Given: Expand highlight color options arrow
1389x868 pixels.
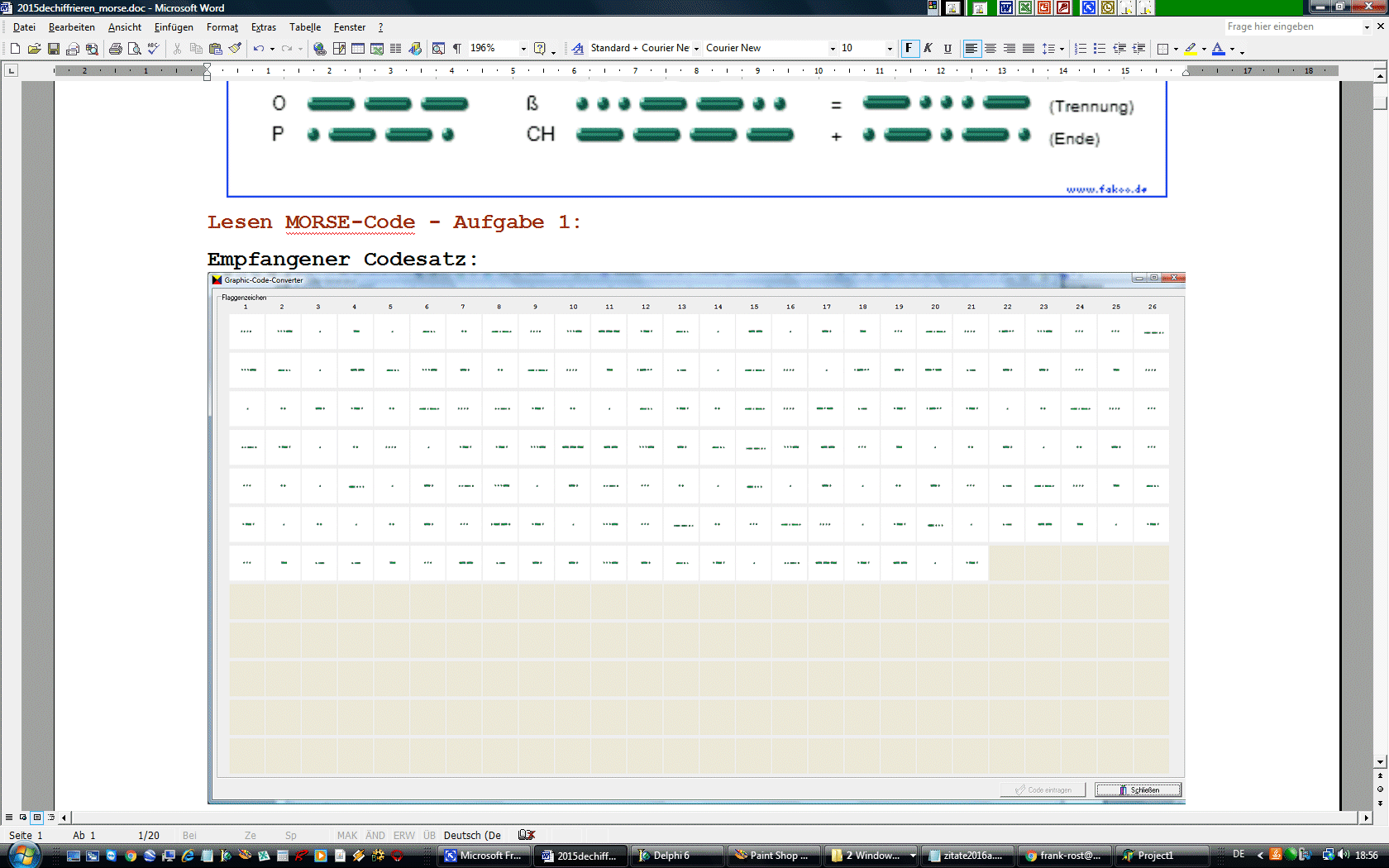Looking at the screenshot, I should [x=1204, y=49].
